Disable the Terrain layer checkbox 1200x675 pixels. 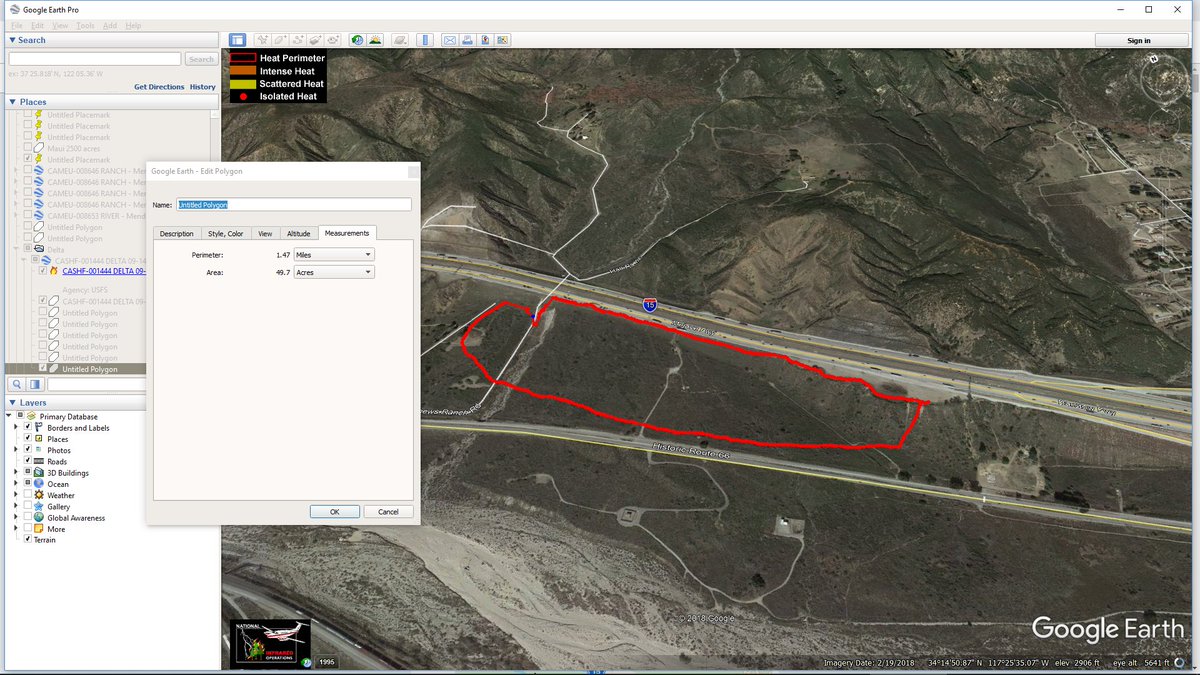pyautogui.click(x=27, y=539)
